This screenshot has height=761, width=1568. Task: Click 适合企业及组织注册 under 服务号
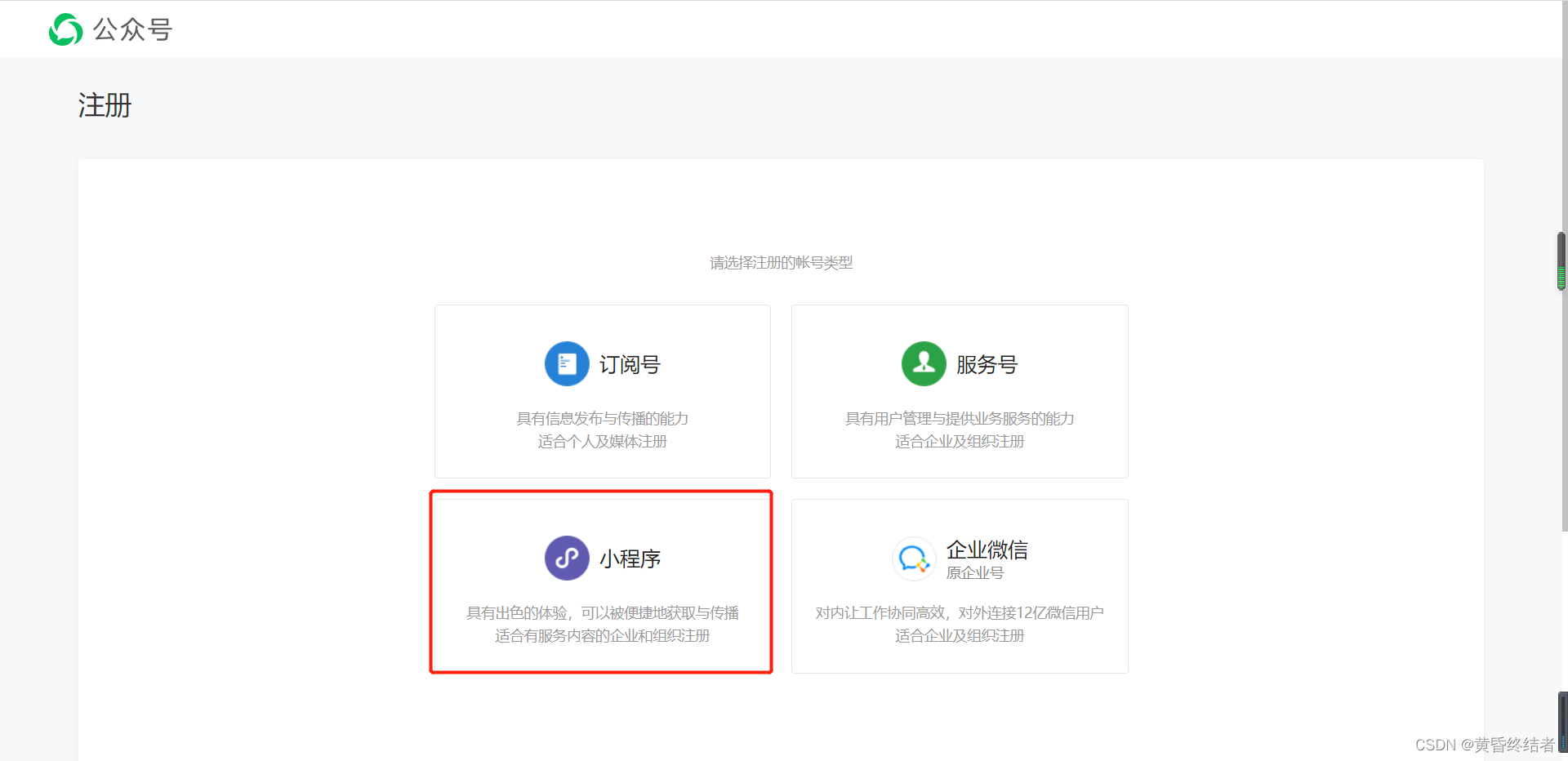[960, 442]
